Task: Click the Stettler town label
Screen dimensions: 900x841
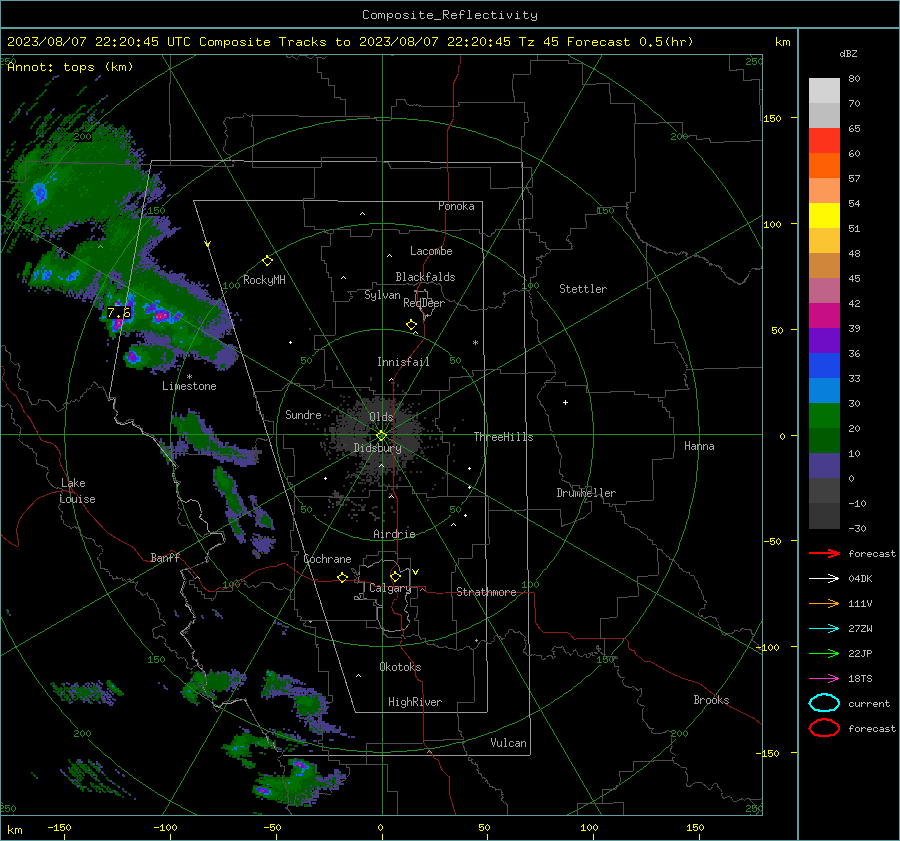Action: click(x=583, y=289)
